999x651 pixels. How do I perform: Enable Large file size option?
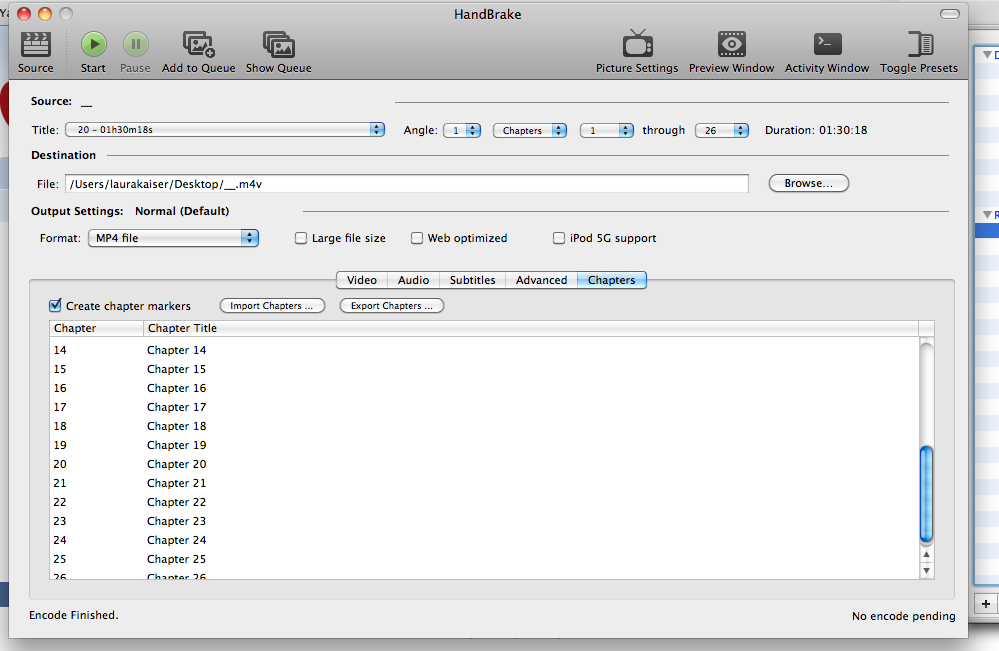click(x=301, y=238)
